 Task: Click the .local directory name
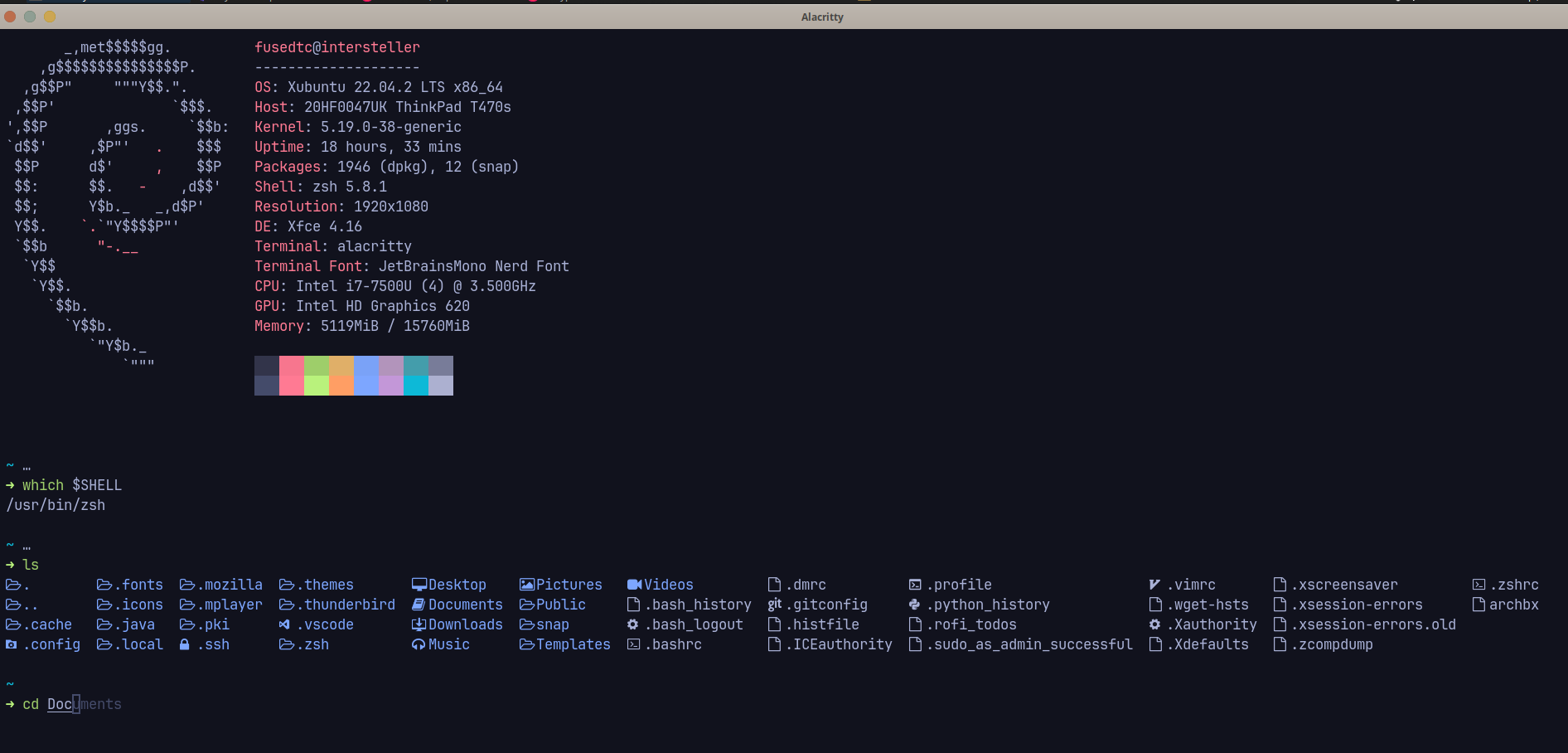coord(138,644)
